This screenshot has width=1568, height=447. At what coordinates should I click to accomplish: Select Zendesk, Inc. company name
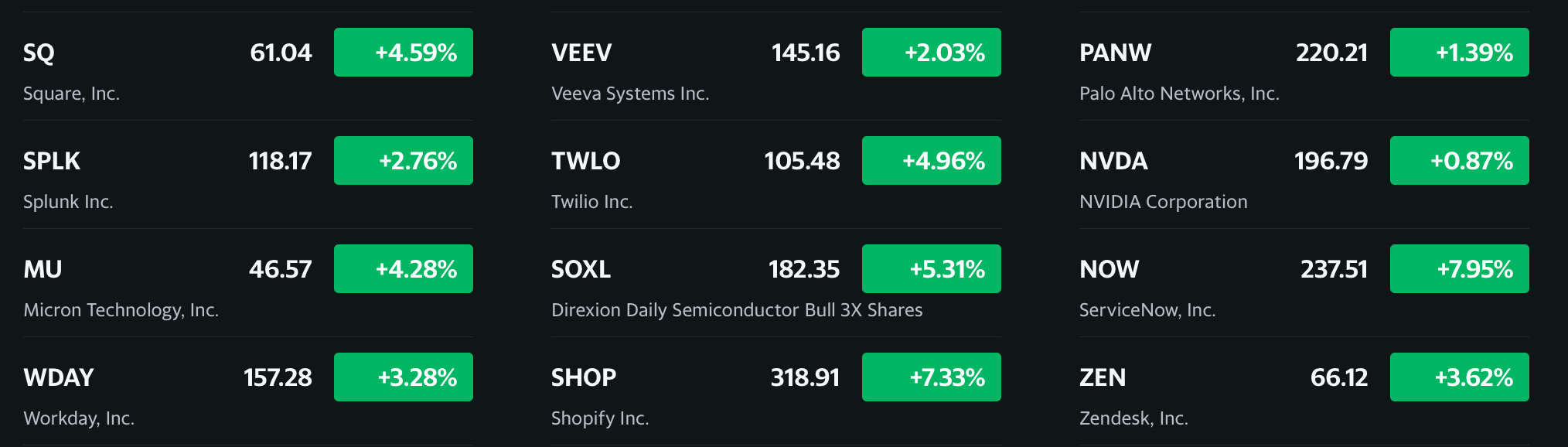(1133, 418)
